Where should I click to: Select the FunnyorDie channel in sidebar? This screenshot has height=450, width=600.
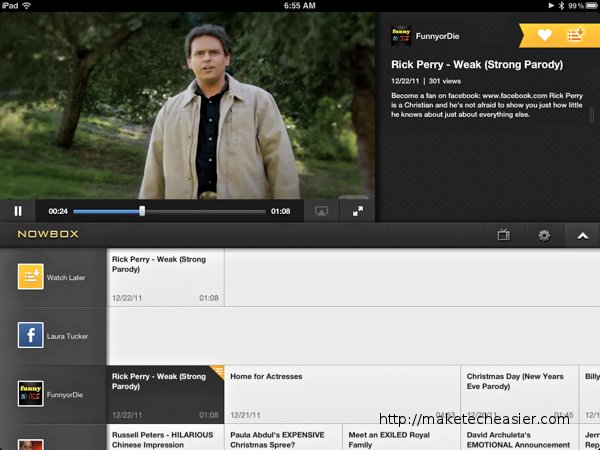[30, 394]
